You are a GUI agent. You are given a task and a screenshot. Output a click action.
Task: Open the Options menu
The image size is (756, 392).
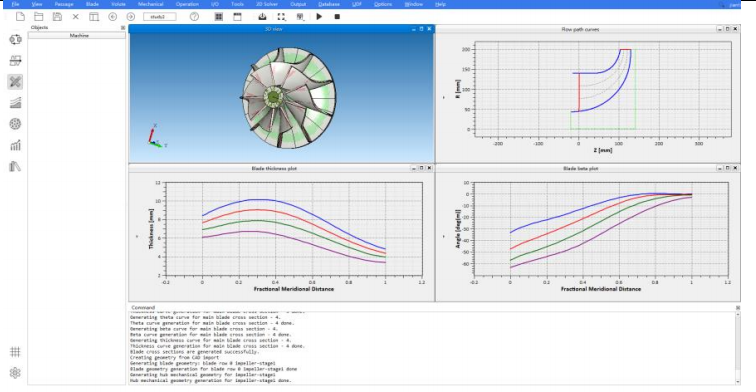click(383, 4)
